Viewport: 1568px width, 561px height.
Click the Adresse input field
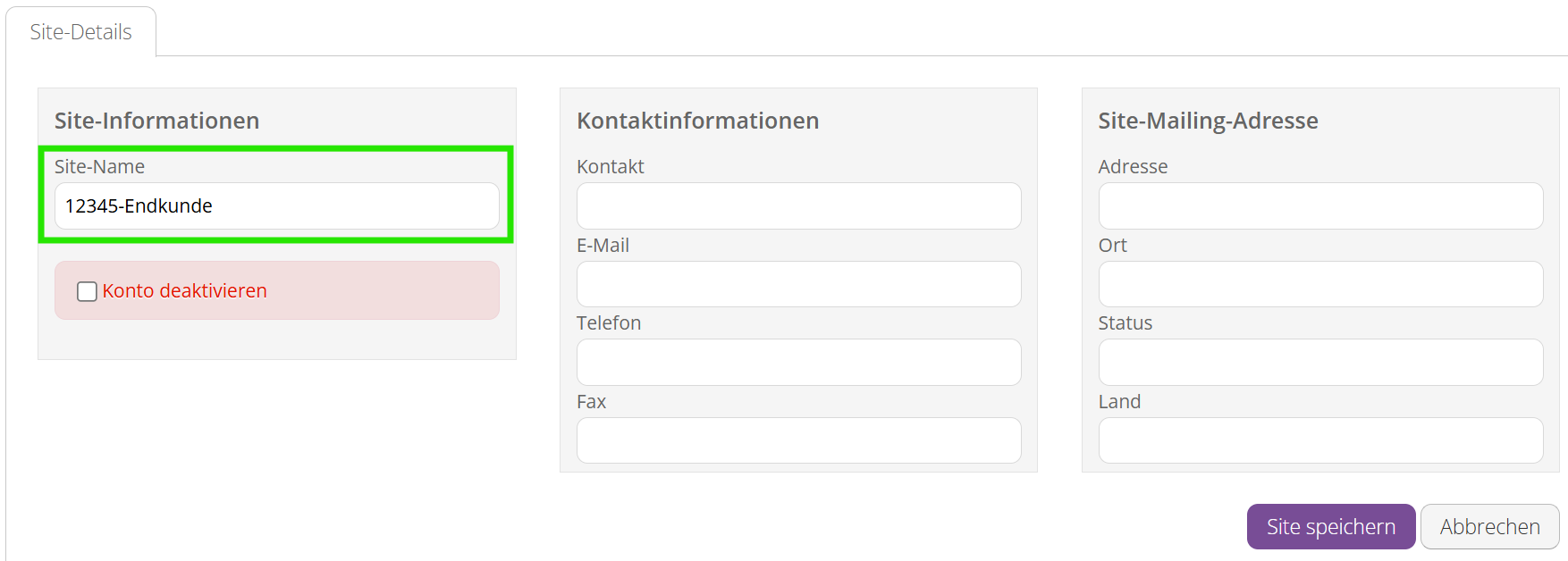pyautogui.click(x=1320, y=206)
